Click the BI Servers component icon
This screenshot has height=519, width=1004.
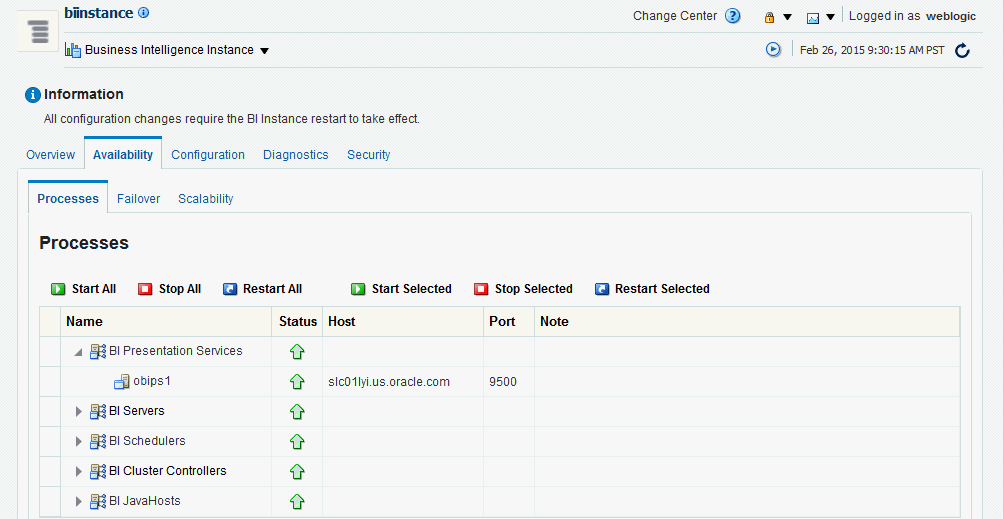pyautogui.click(x=98, y=411)
